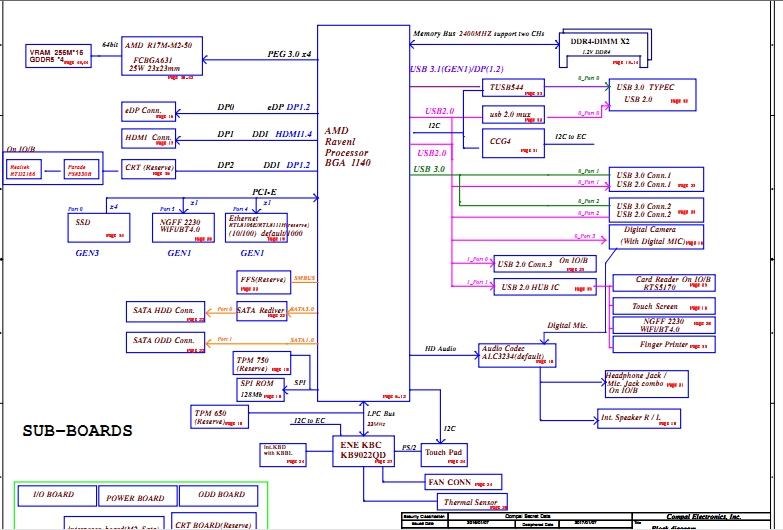Select the FFS(Reserve) block
The image size is (783, 530).
[263, 282]
